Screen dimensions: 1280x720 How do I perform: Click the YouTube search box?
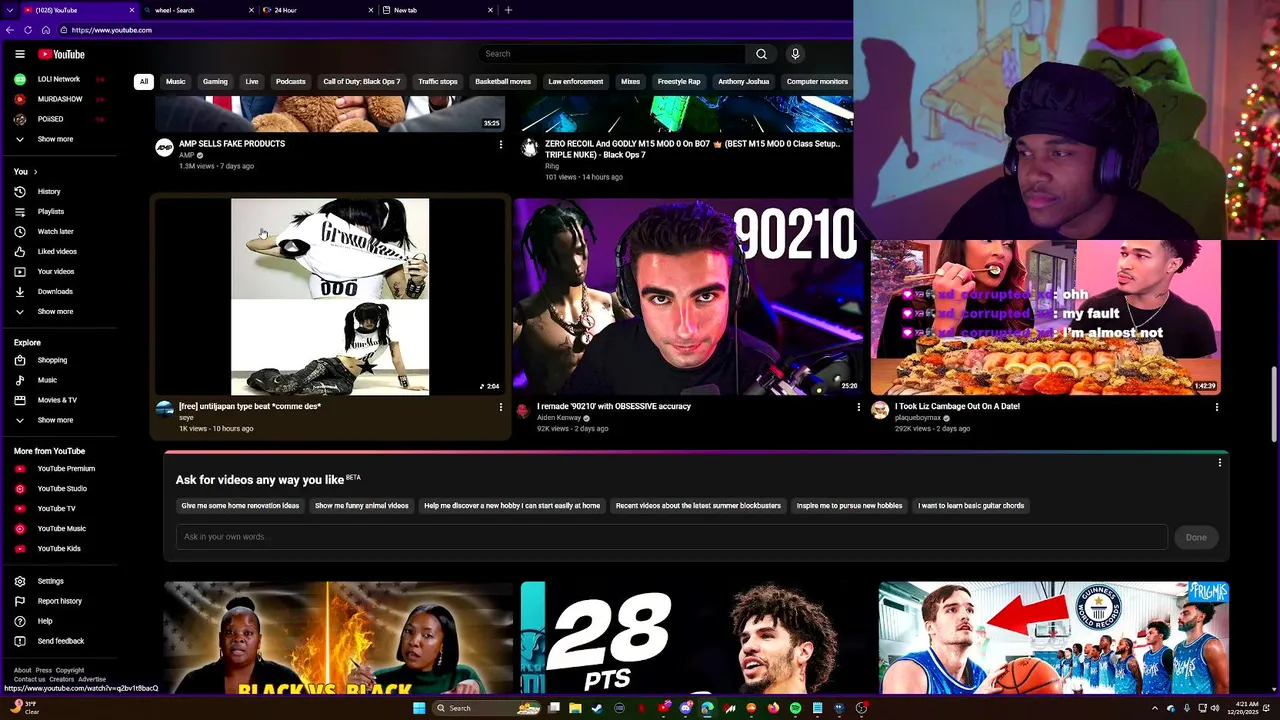(611, 54)
